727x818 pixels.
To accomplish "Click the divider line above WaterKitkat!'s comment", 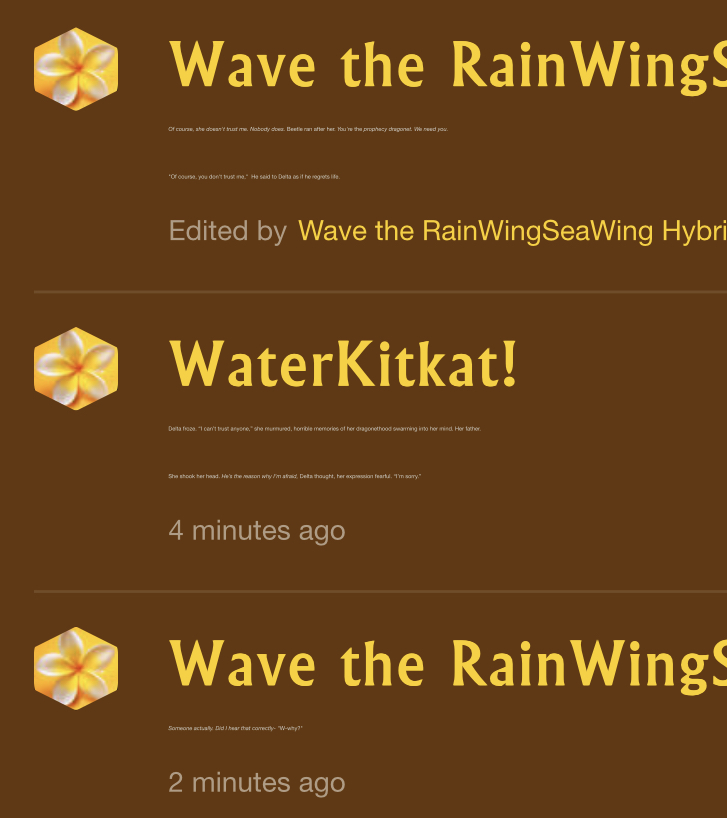I will coord(380,292).
